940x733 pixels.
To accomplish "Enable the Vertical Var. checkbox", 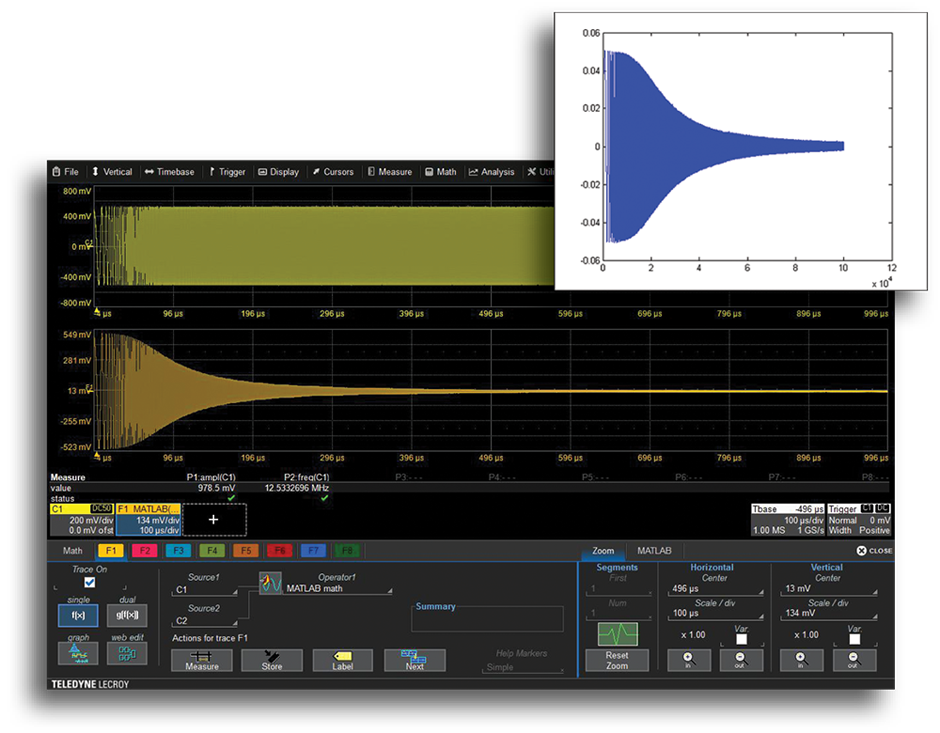I will 853,638.
